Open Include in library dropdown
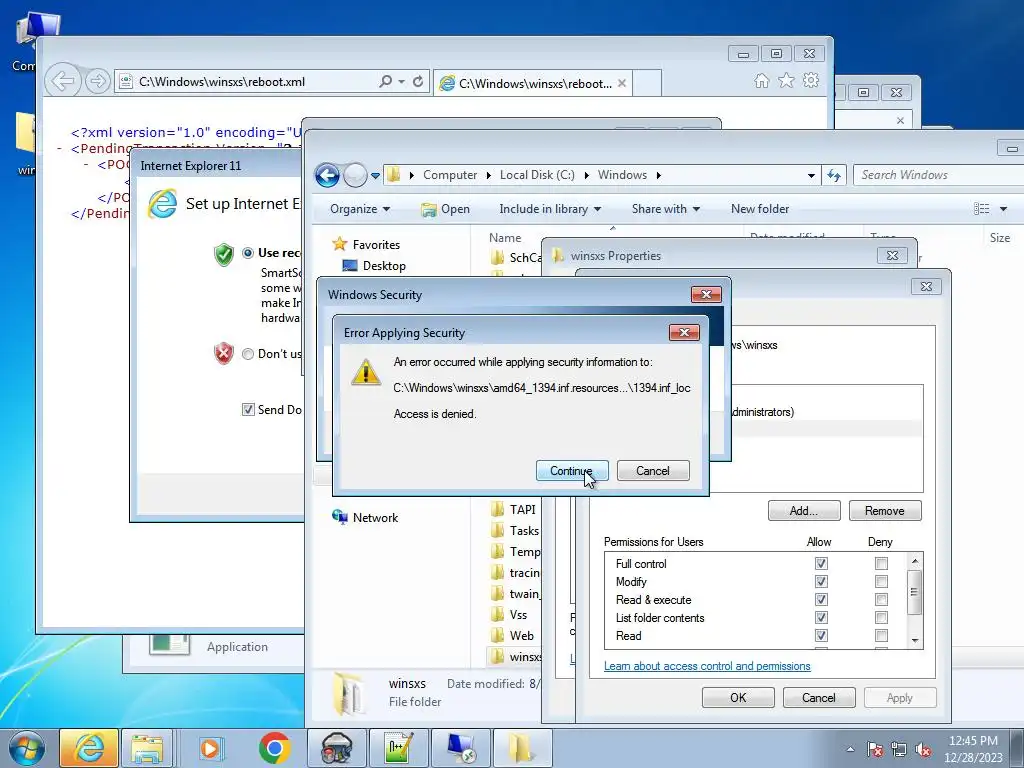1024x768 pixels. (x=550, y=209)
